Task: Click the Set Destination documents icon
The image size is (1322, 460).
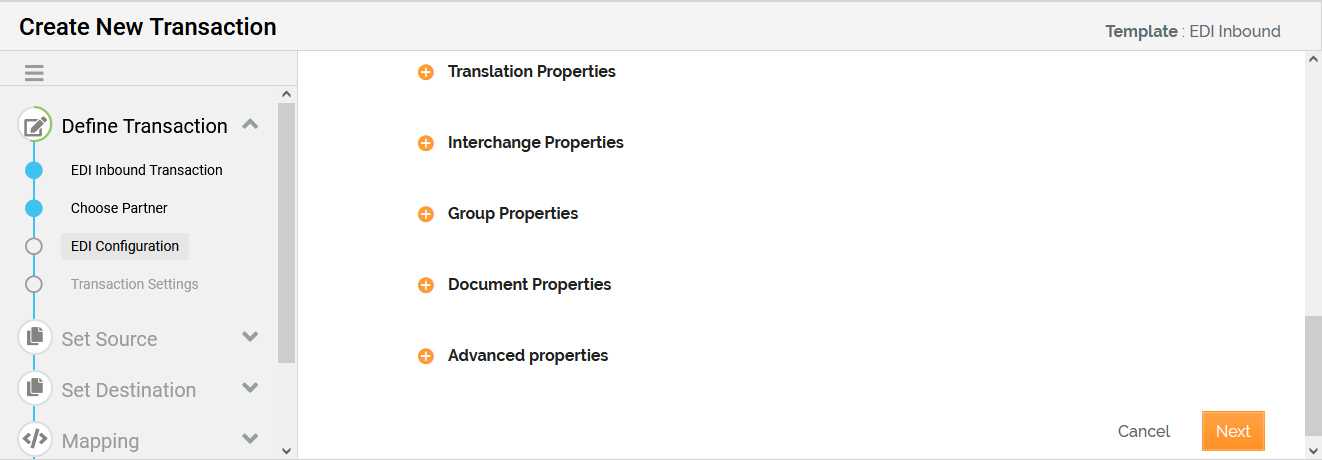Action: 35,388
